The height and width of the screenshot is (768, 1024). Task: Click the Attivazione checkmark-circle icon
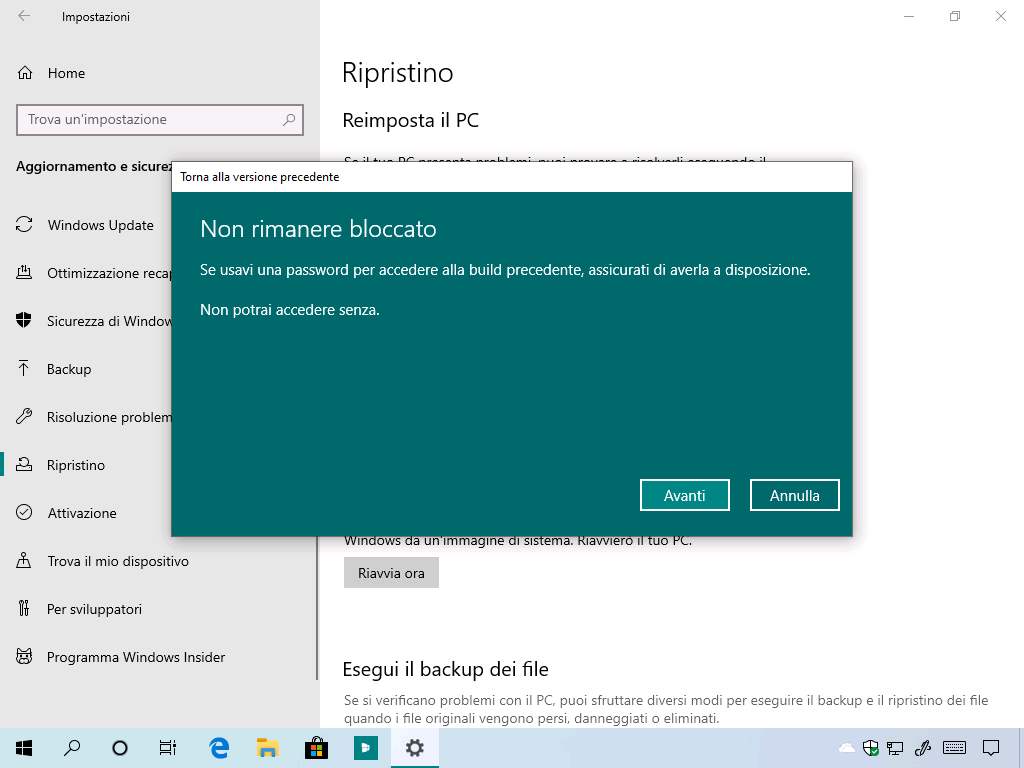[24, 512]
